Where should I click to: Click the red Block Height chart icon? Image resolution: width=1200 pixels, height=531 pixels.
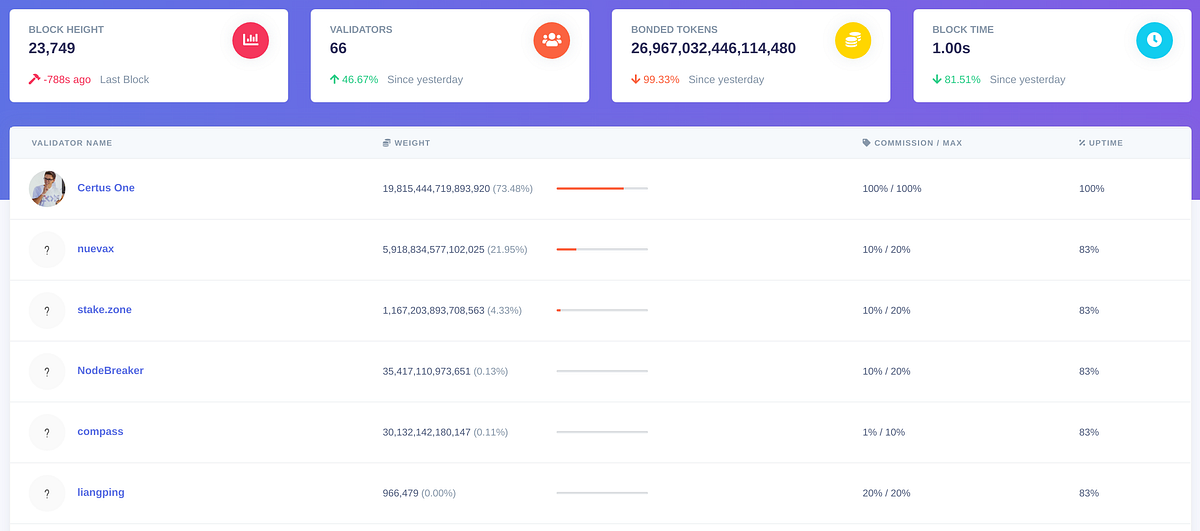coord(250,40)
